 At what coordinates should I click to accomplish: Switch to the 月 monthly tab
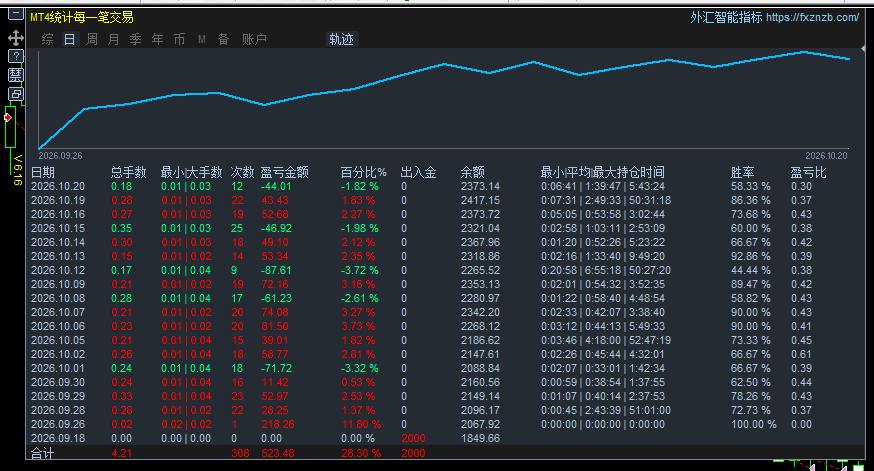pos(114,40)
